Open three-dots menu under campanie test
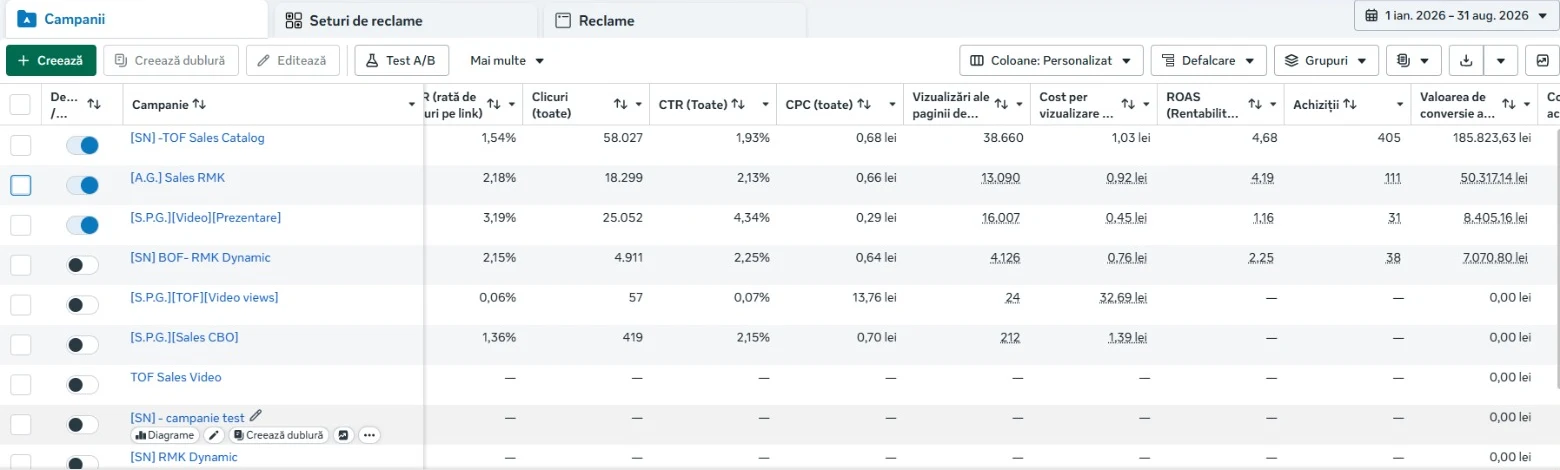The image size is (1560, 470). coord(370,435)
